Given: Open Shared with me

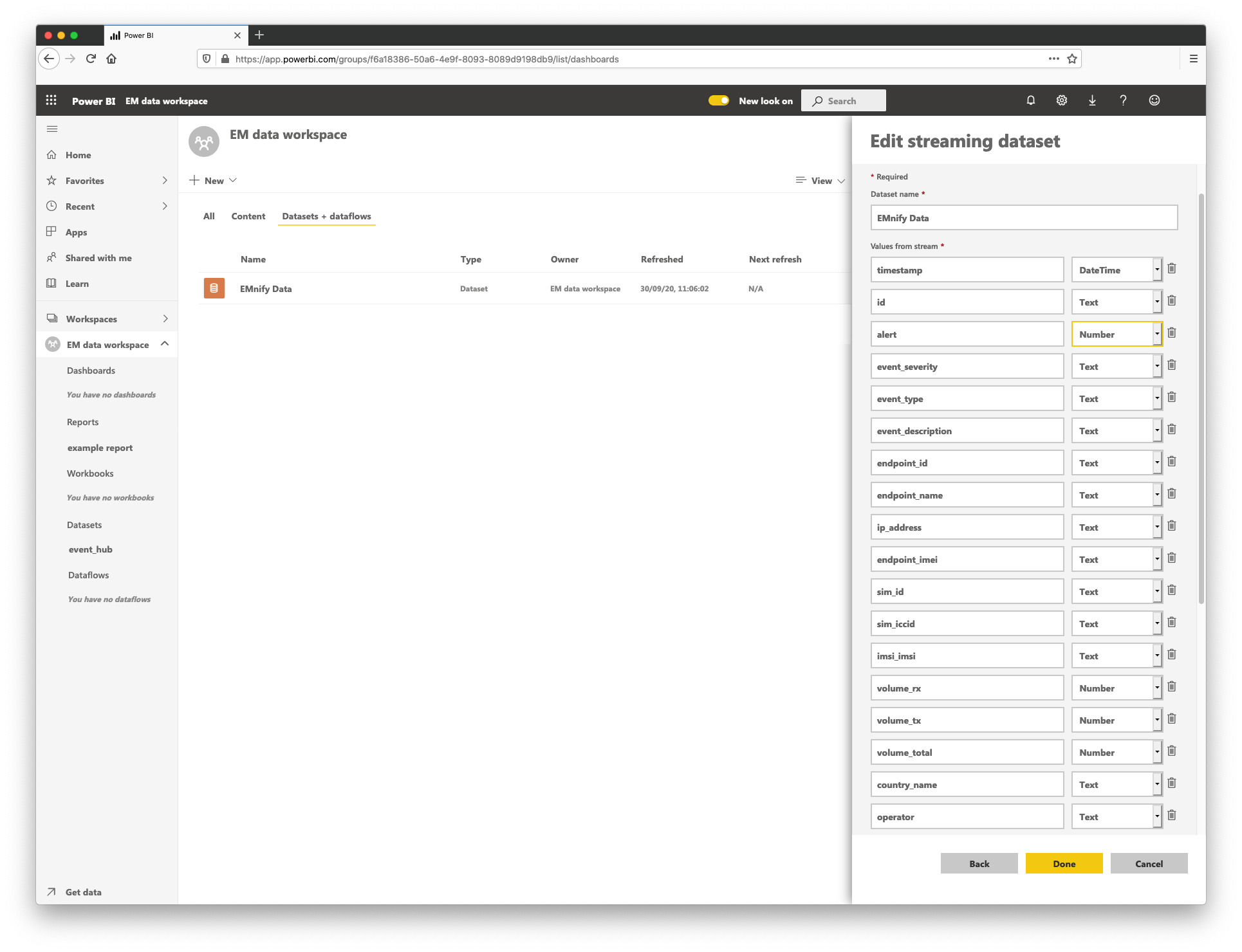Looking at the screenshot, I should pyautogui.click(x=98, y=258).
